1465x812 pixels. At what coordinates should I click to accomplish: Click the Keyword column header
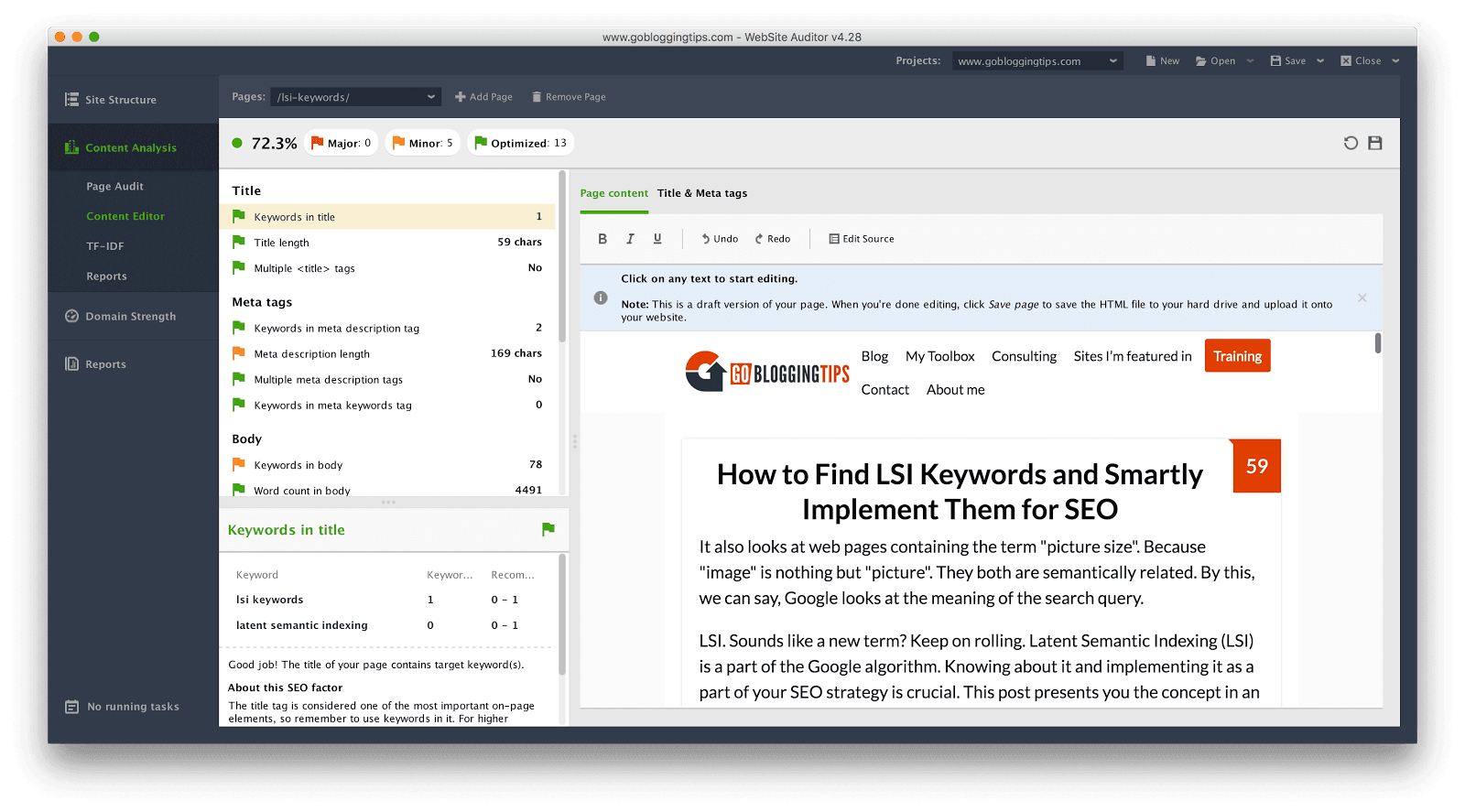tap(257, 575)
